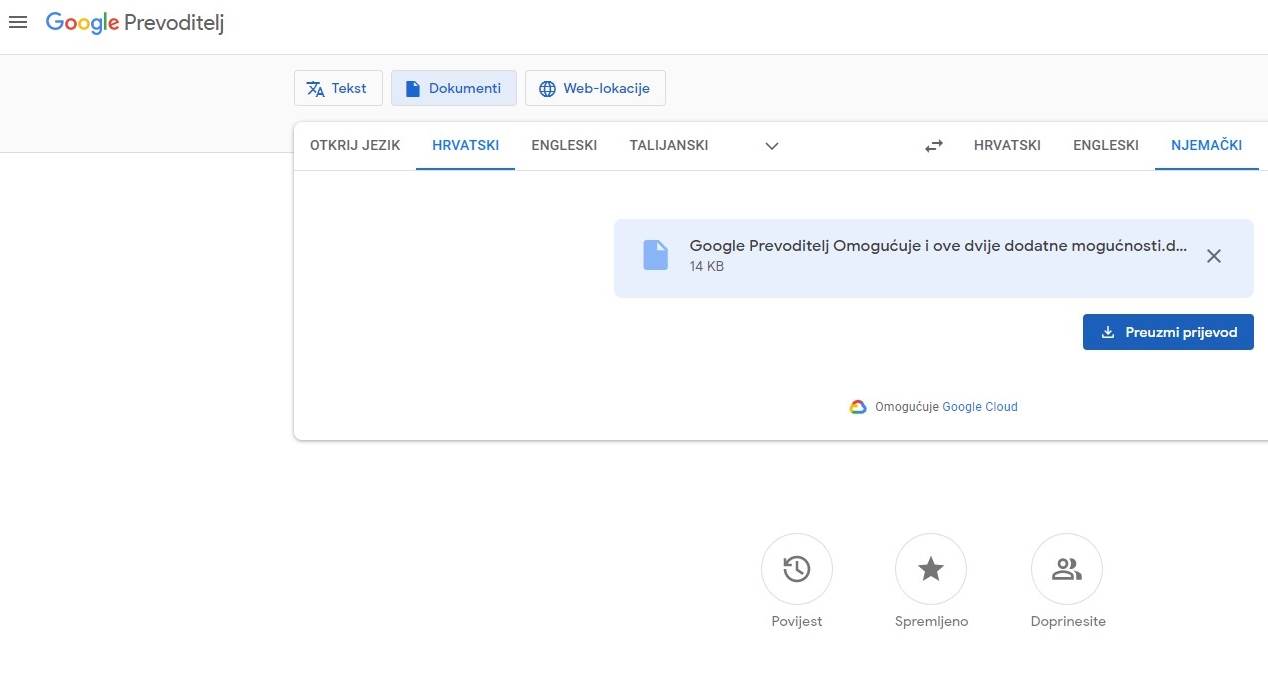Select the Dokumenti mode button
The width and height of the screenshot is (1268, 688).
454,88
